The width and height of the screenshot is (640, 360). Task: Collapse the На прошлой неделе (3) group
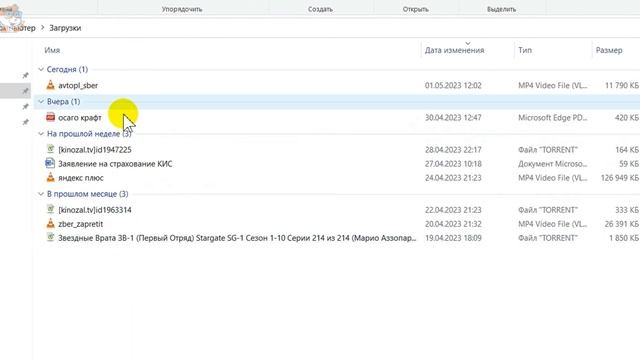41,134
